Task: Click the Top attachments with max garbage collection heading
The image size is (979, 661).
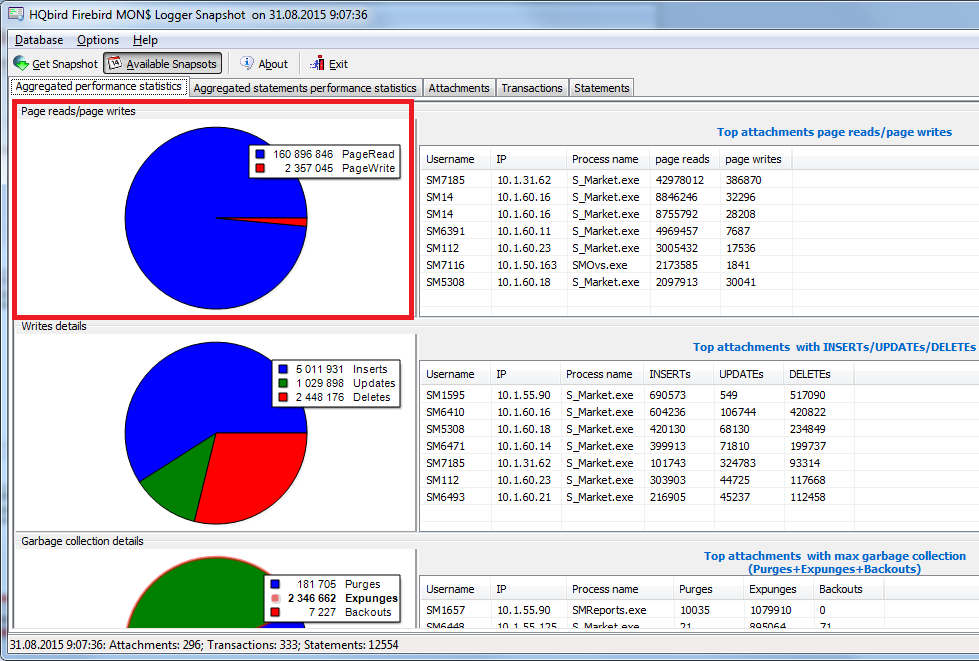Action: pyautogui.click(x=835, y=562)
